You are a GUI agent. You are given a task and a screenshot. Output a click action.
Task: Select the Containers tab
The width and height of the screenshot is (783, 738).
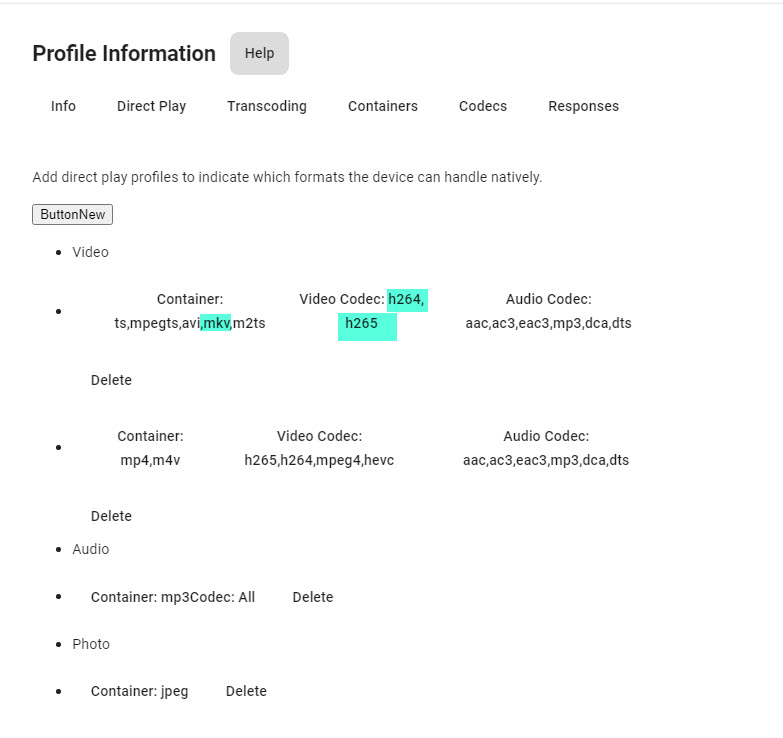(x=383, y=106)
